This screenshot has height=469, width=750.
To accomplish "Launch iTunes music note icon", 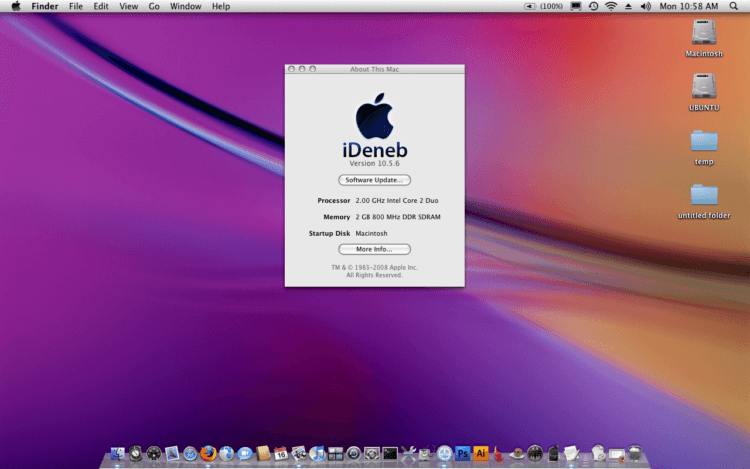I will tap(317, 453).
